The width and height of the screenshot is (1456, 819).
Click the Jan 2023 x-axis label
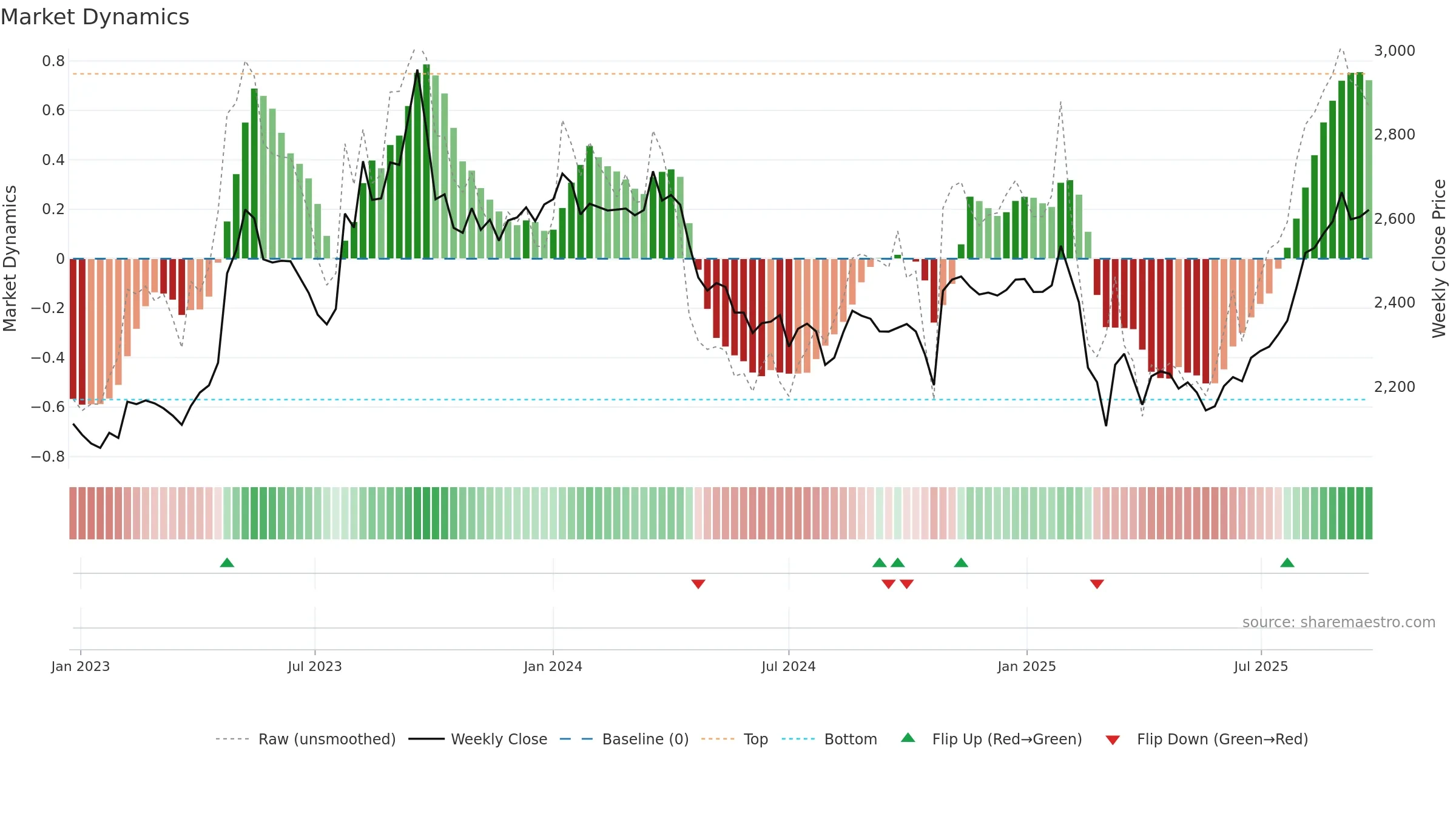[81, 666]
